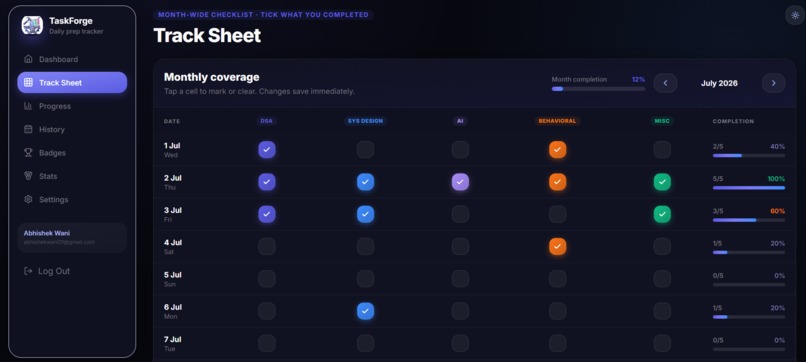Open the Dashboard page
The width and height of the screenshot is (806, 362).
point(72,59)
